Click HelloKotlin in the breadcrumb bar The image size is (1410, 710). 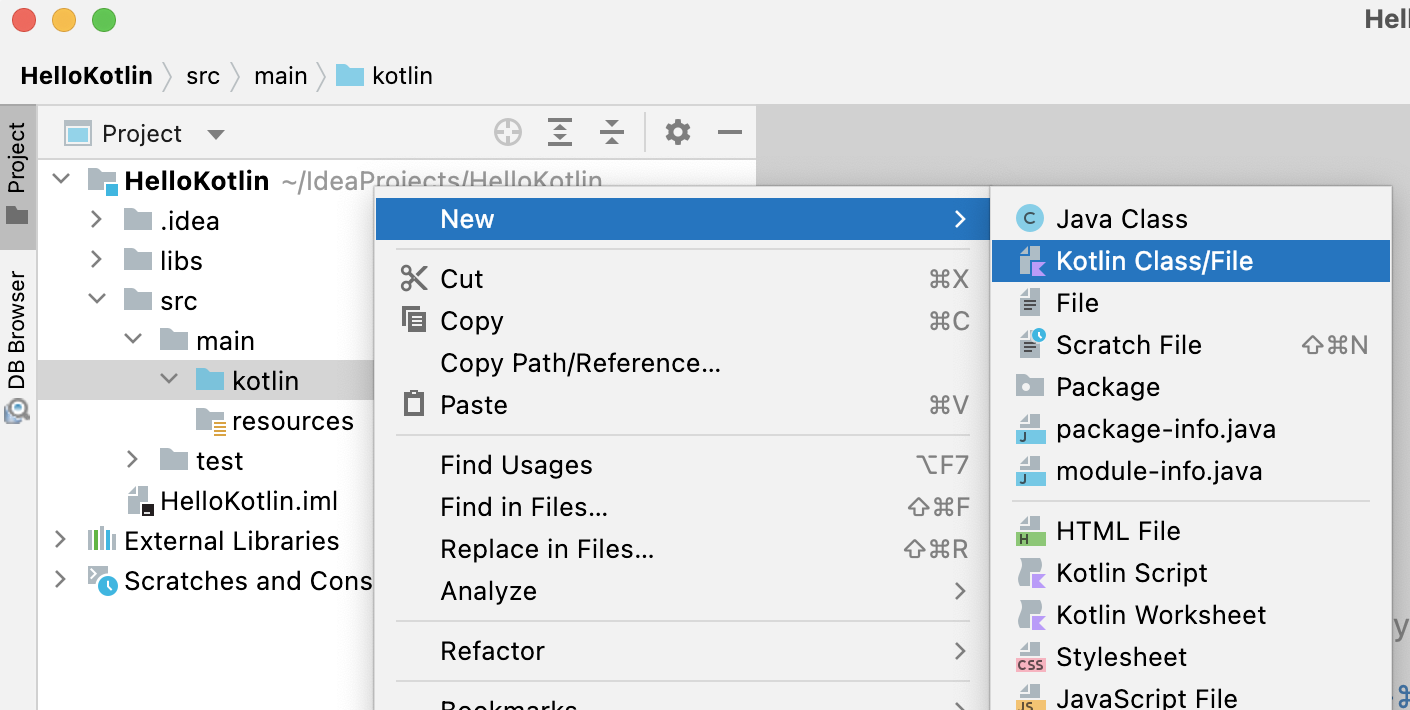(87, 76)
